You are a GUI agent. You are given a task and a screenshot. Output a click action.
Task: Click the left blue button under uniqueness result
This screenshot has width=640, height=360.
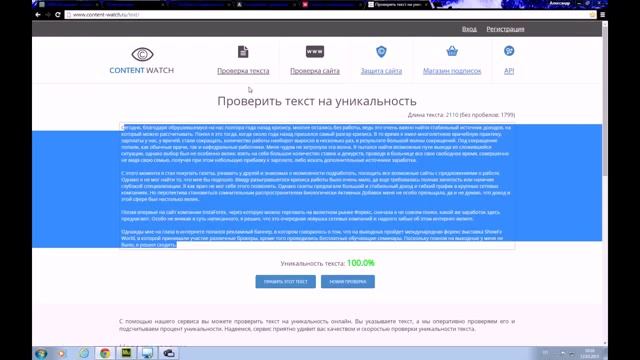click(285, 282)
